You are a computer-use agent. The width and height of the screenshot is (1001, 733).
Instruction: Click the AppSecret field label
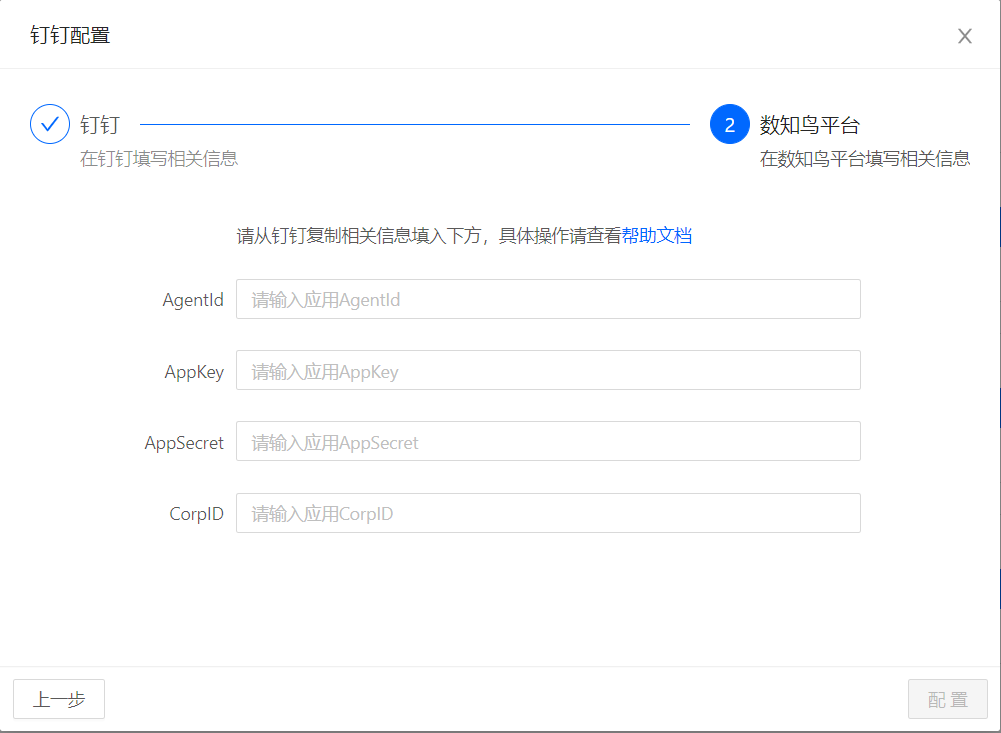point(184,442)
